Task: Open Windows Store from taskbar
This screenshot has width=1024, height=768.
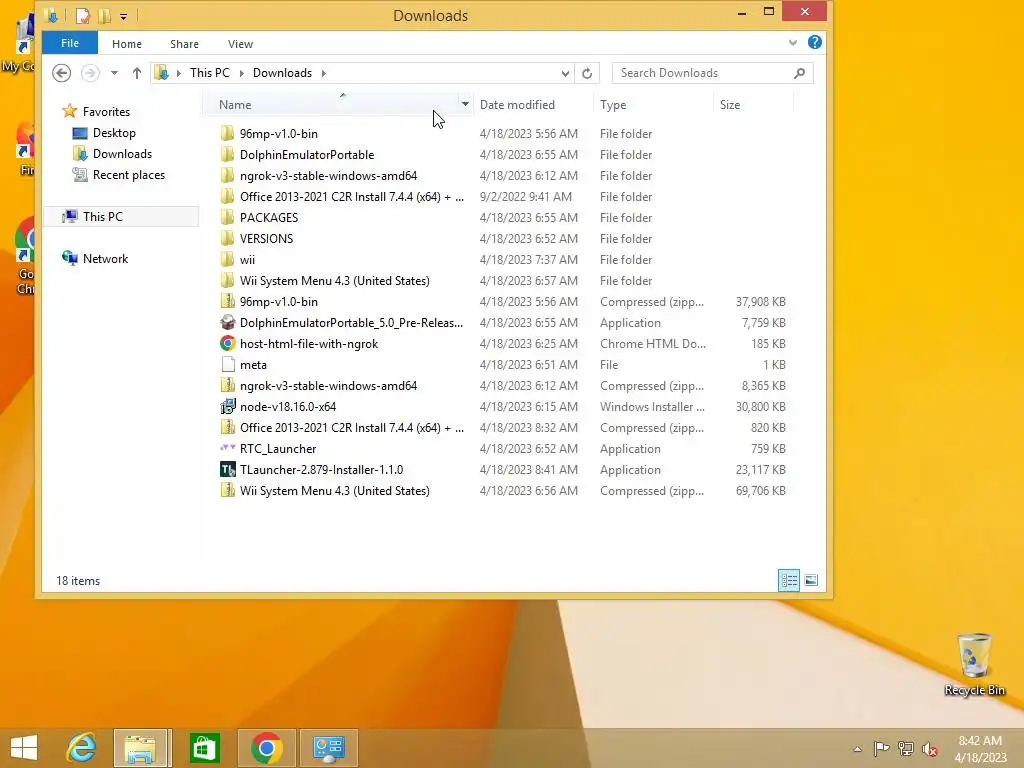Action: coord(204,748)
